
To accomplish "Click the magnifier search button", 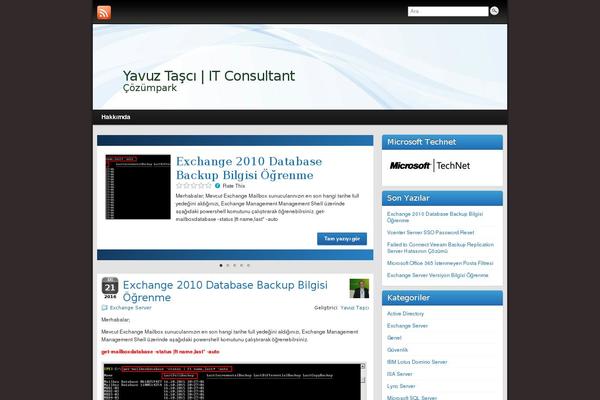I will pyautogui.click(x=494, y=11).
